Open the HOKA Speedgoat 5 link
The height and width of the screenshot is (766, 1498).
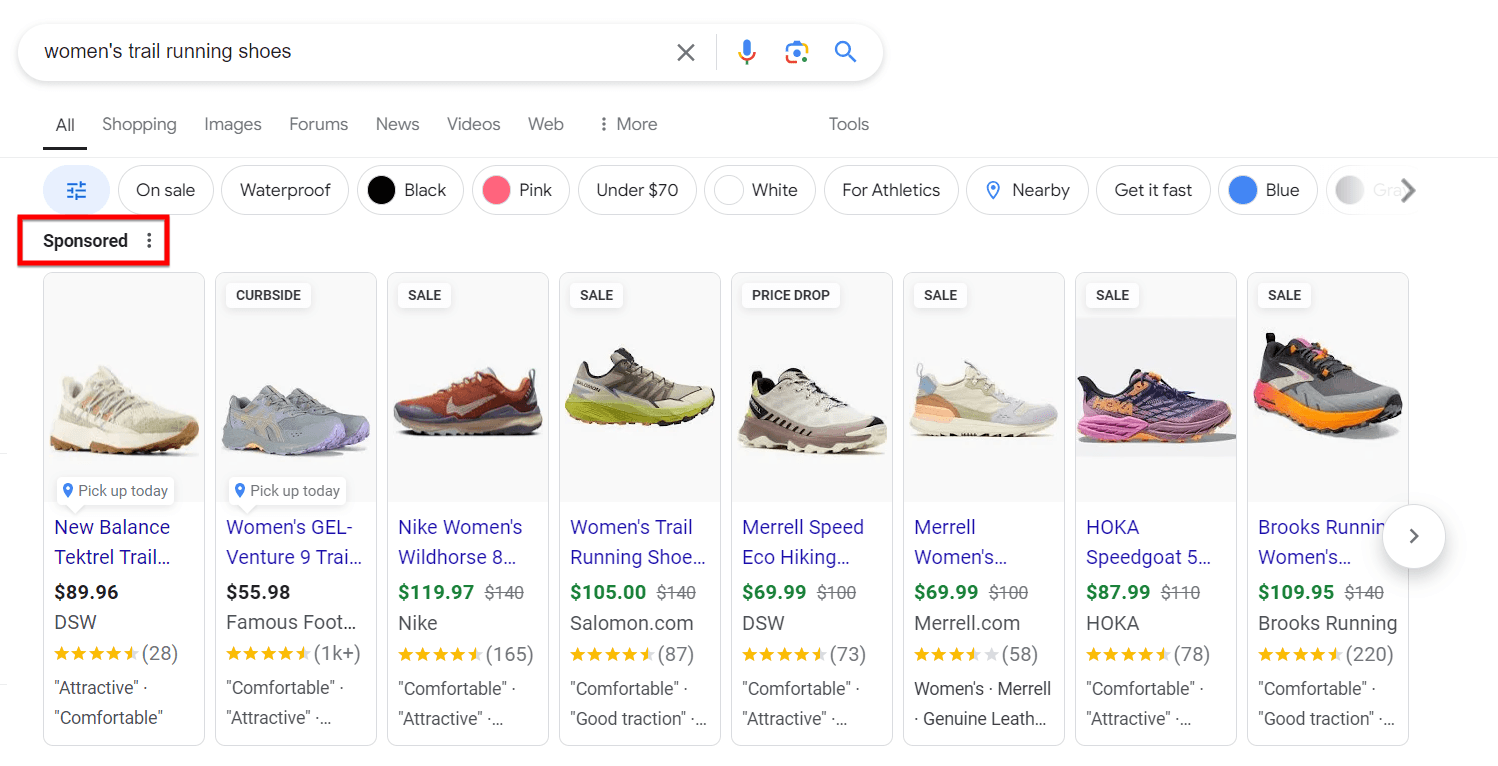click(1148, 542)
